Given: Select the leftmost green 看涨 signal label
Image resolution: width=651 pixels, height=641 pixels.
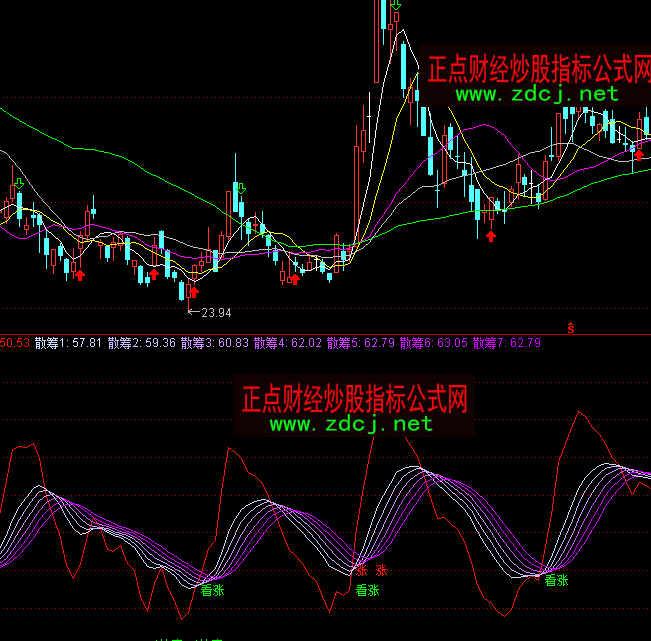Looking at the screenshot, I should click(x=212, y=590).
